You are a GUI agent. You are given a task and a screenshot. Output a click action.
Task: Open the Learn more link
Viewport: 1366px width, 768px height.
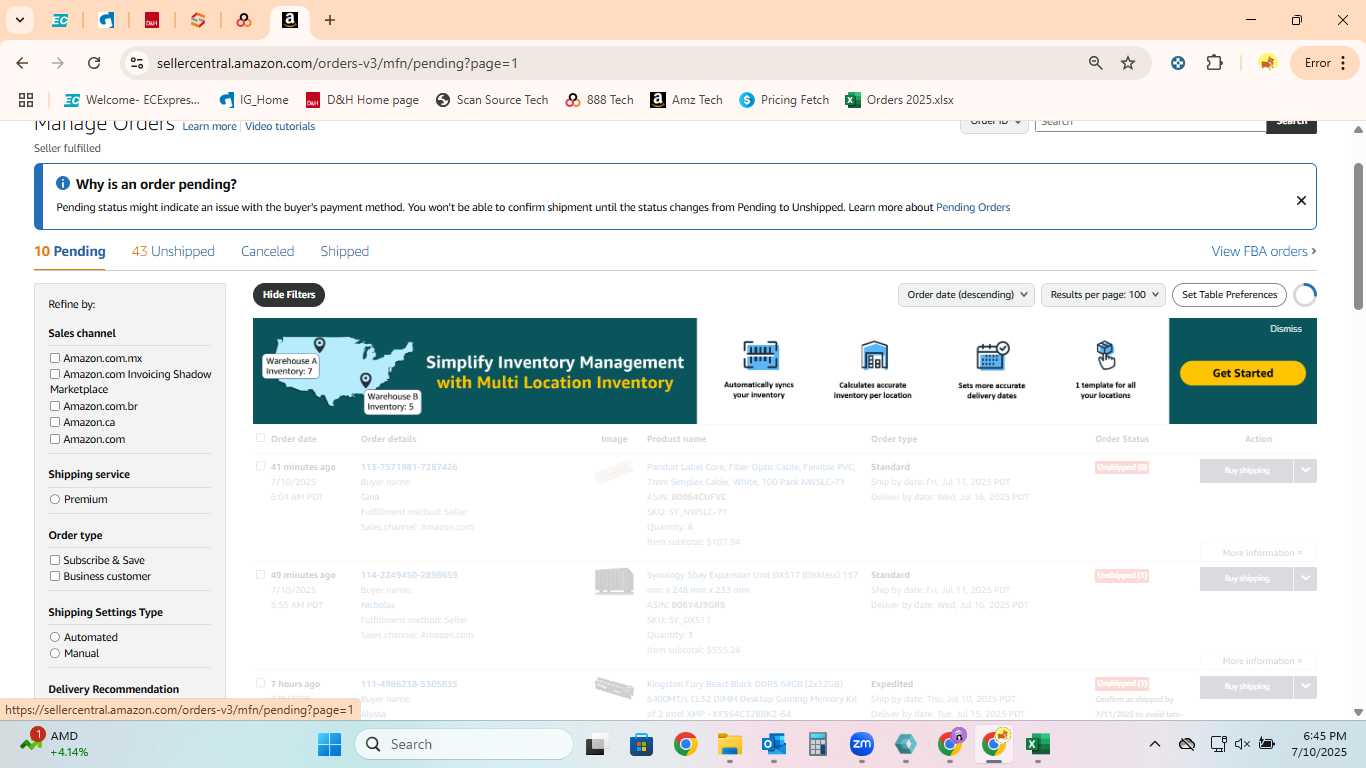[x=209, y=126]
